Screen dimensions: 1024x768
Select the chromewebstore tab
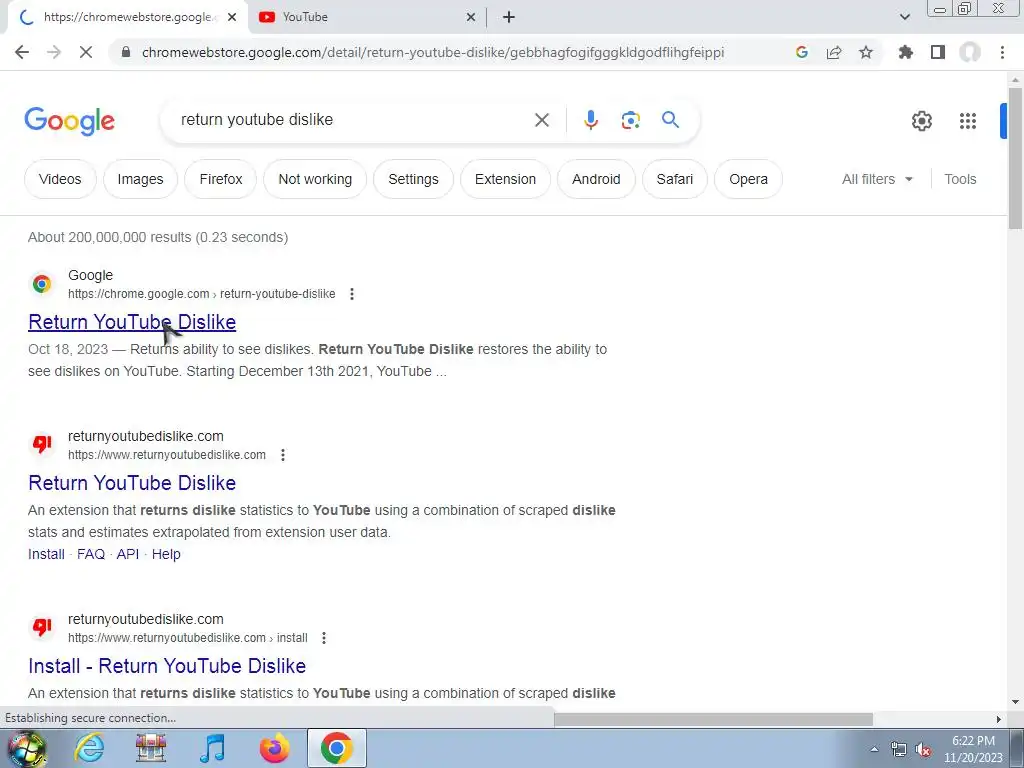[128, 17]
